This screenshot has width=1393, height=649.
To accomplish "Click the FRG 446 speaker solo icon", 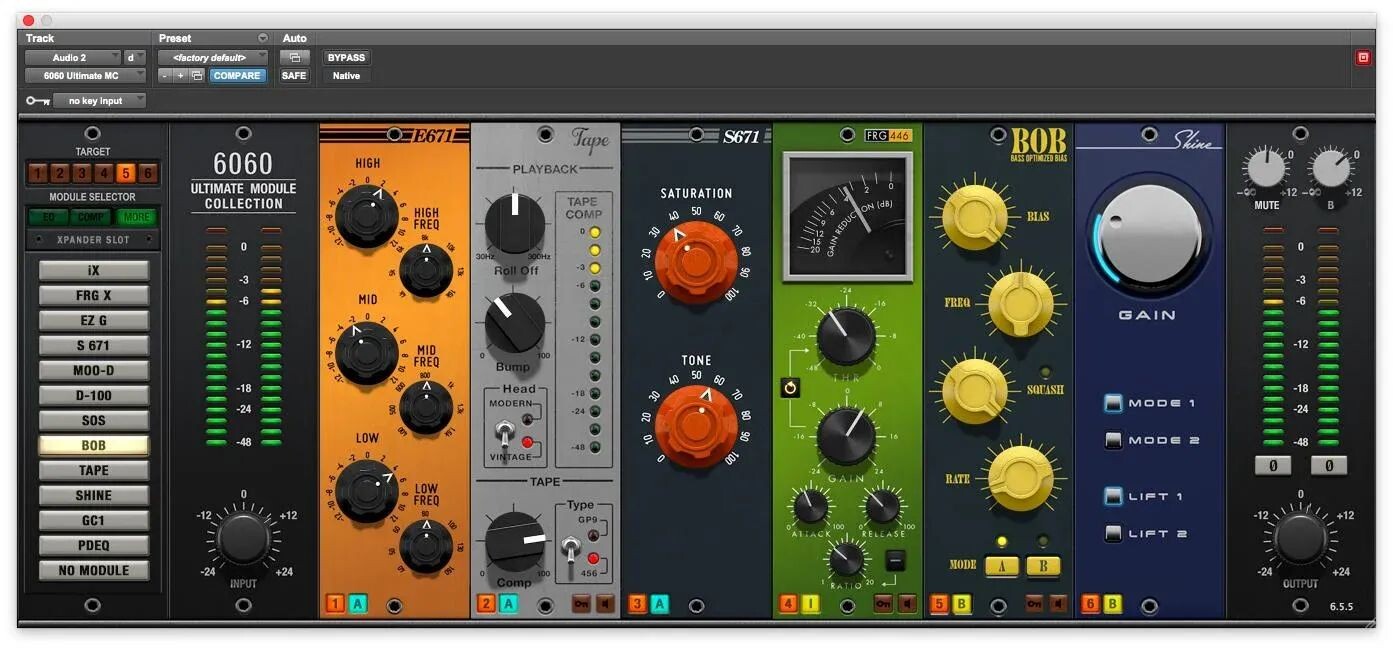I will point(907,604).
